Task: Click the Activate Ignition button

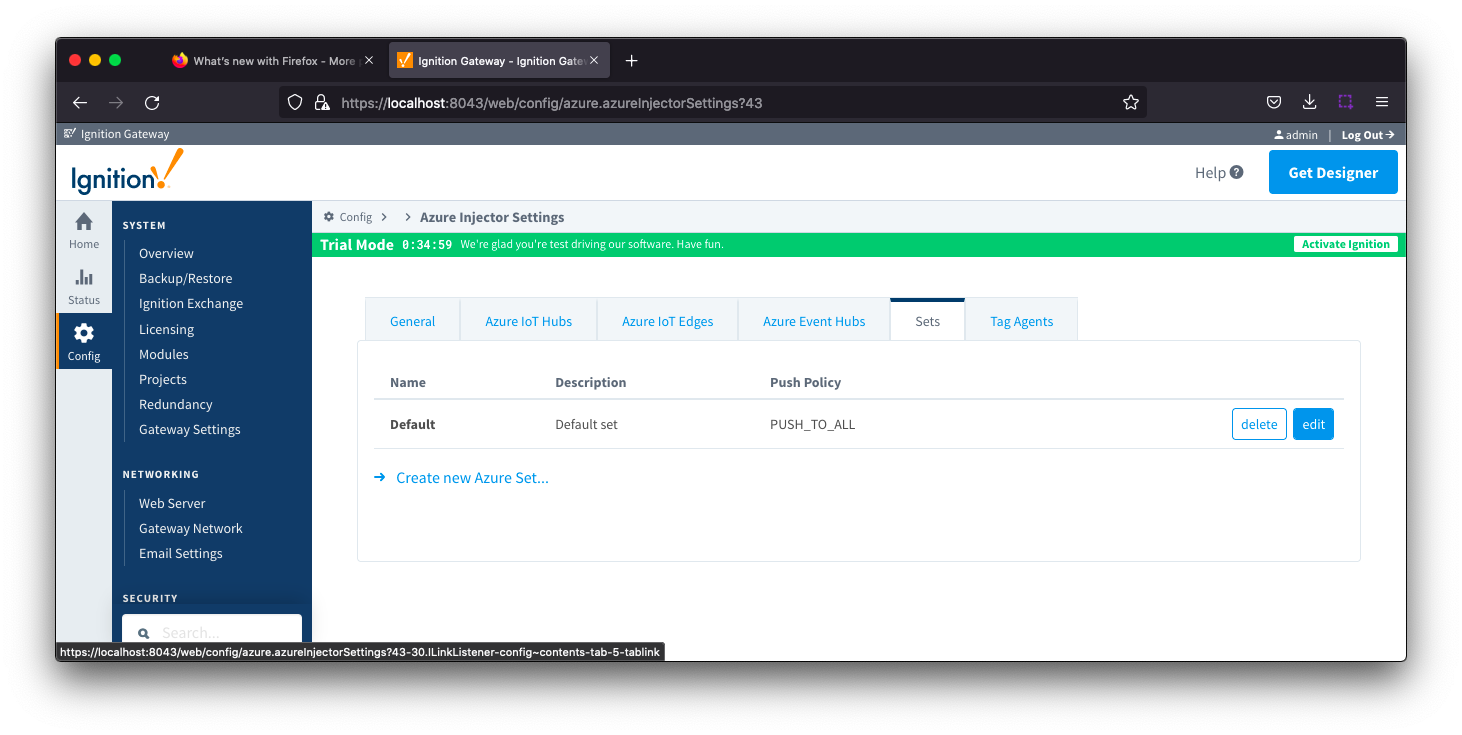Action: 1345,244
